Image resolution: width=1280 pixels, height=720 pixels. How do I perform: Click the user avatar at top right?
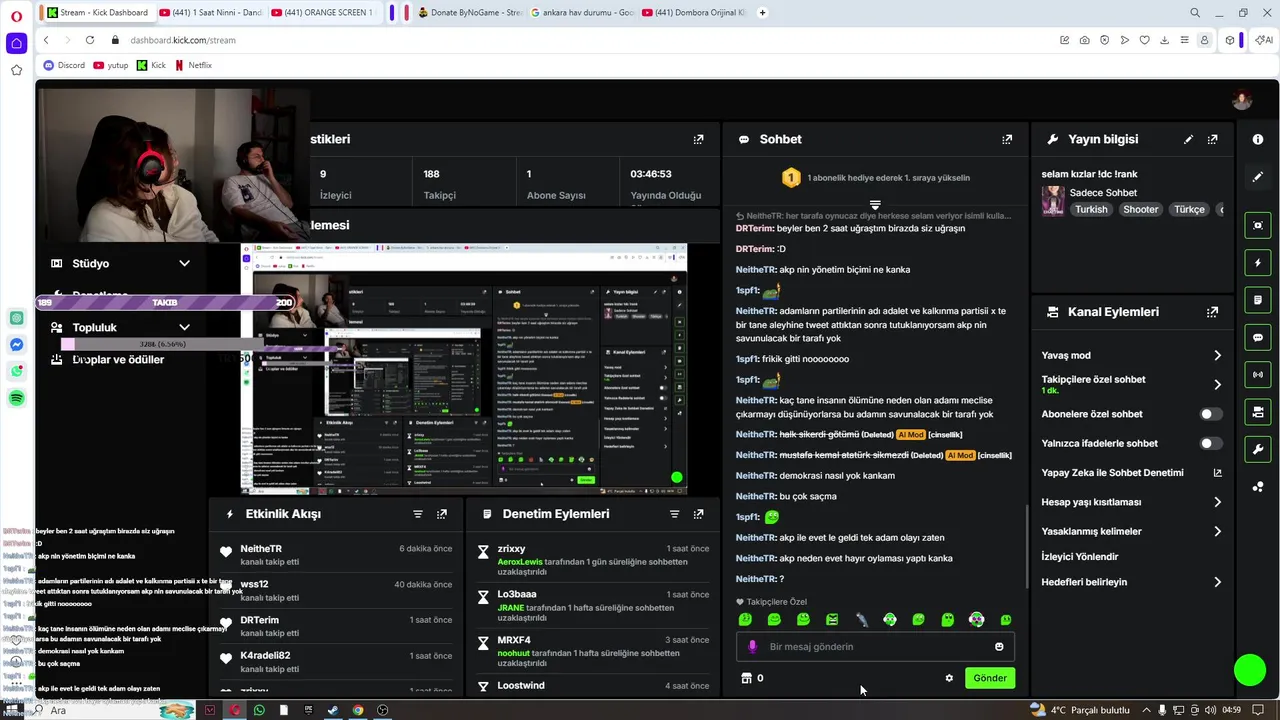(x=1242, y=100)
